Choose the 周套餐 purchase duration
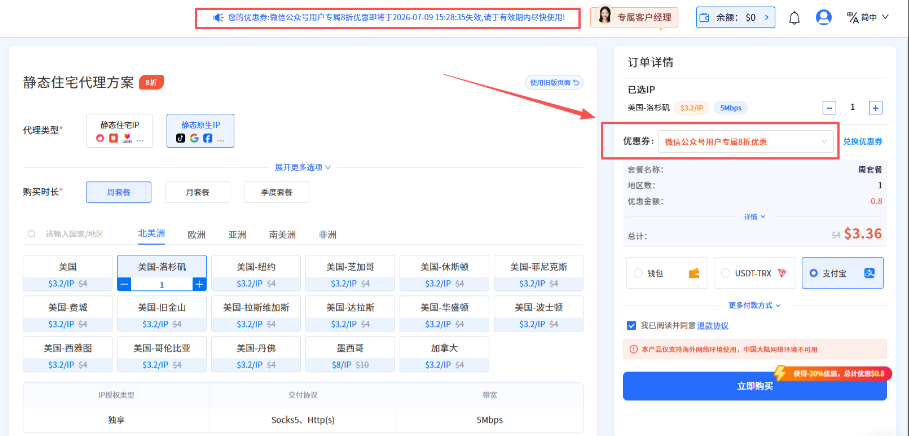Viewport: 909px width, 436px height. tap(119, 192)
